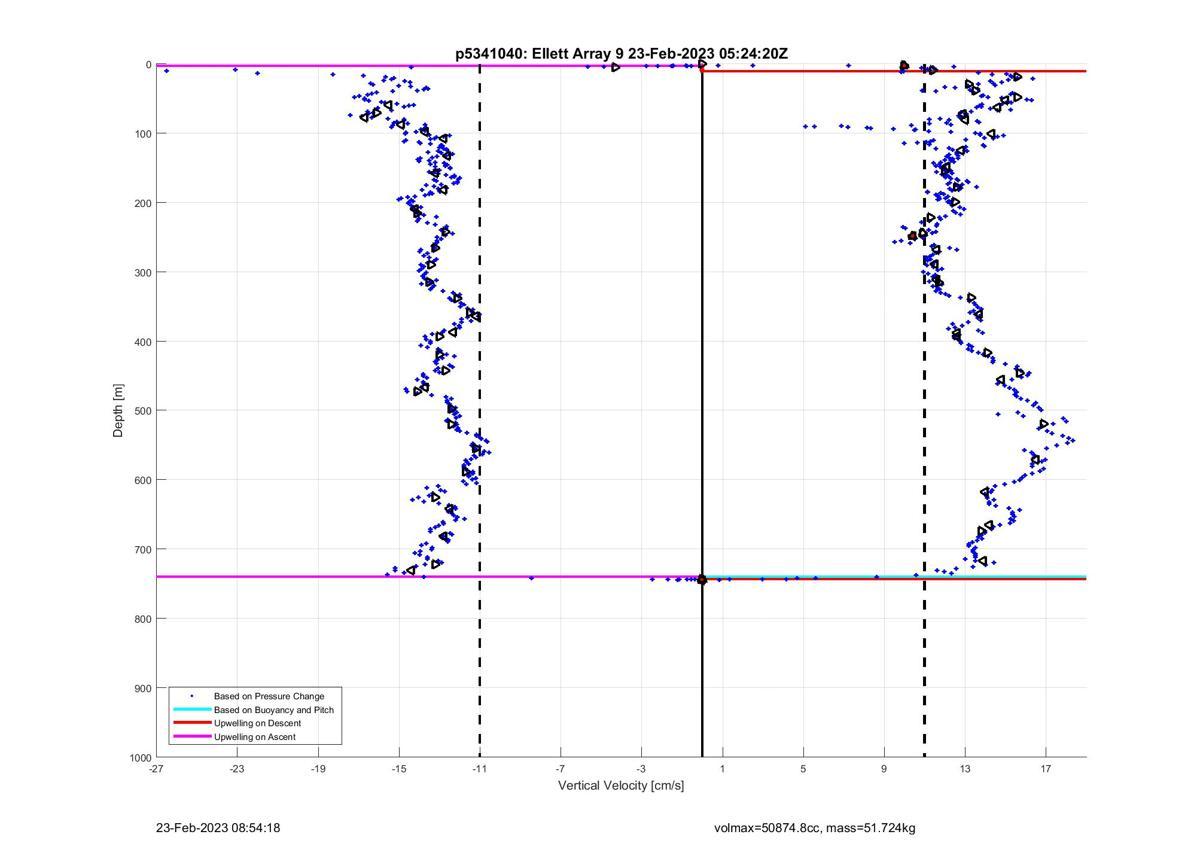Click y-axis tick label '300'
The height and width of the screenshot is (851, 1200).
point(142,273)
